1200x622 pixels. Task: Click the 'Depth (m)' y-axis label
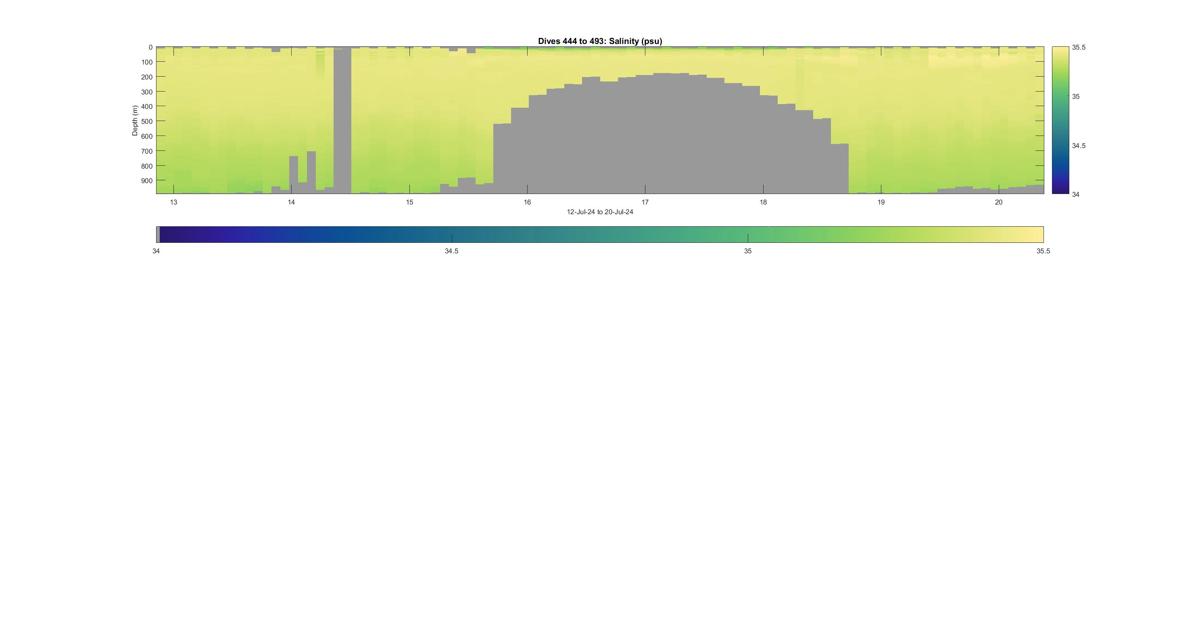coord(134,120)
